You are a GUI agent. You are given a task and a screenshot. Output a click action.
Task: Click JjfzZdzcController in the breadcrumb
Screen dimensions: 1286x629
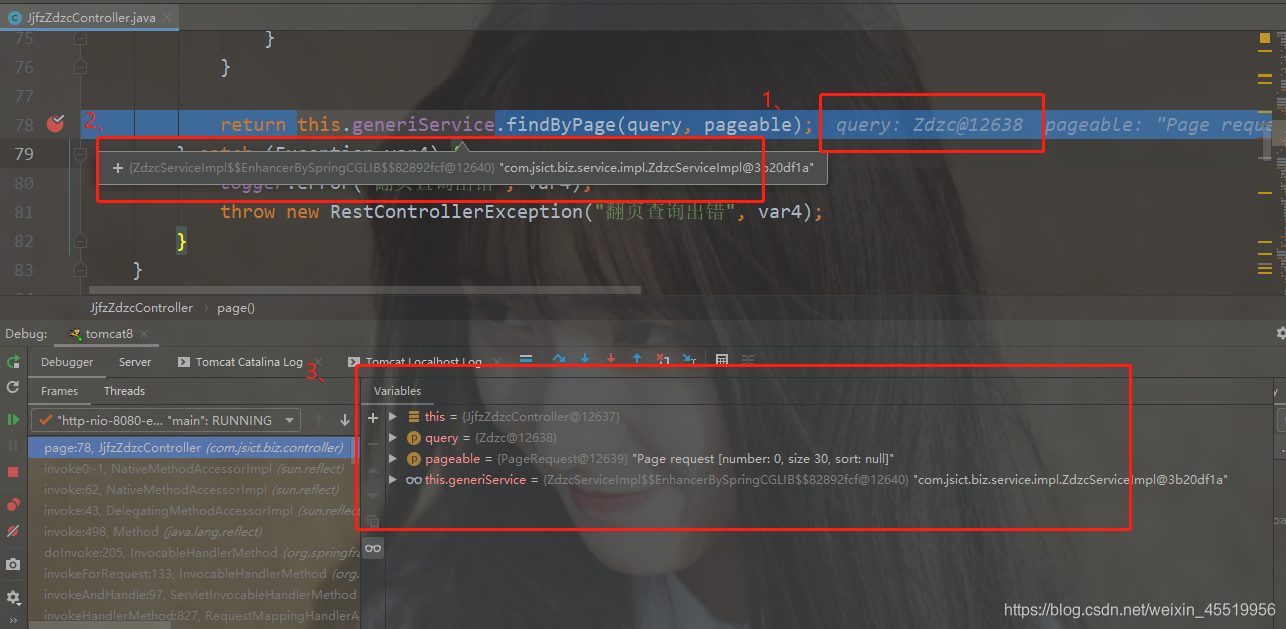(141, 308)
